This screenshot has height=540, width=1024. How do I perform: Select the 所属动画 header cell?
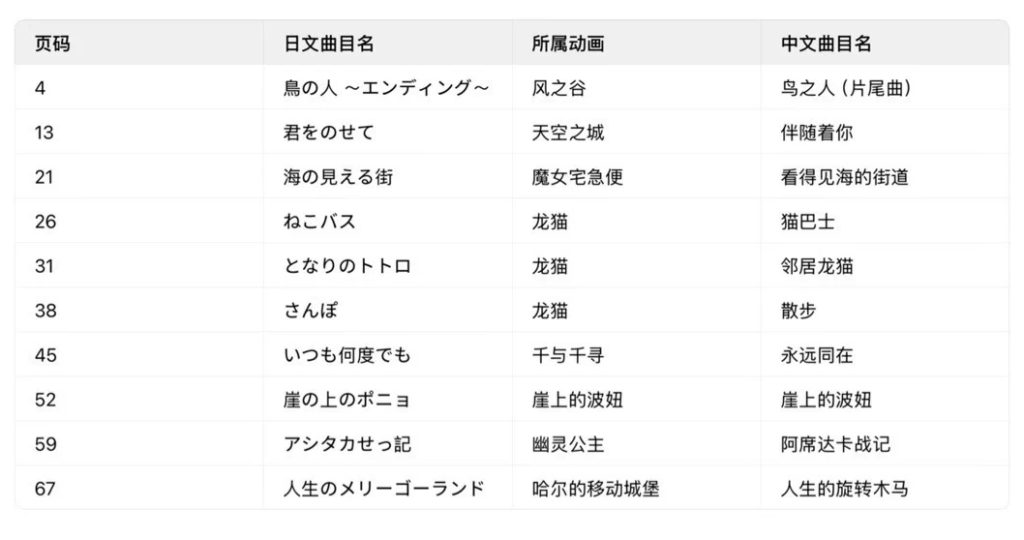coord(568,44)
